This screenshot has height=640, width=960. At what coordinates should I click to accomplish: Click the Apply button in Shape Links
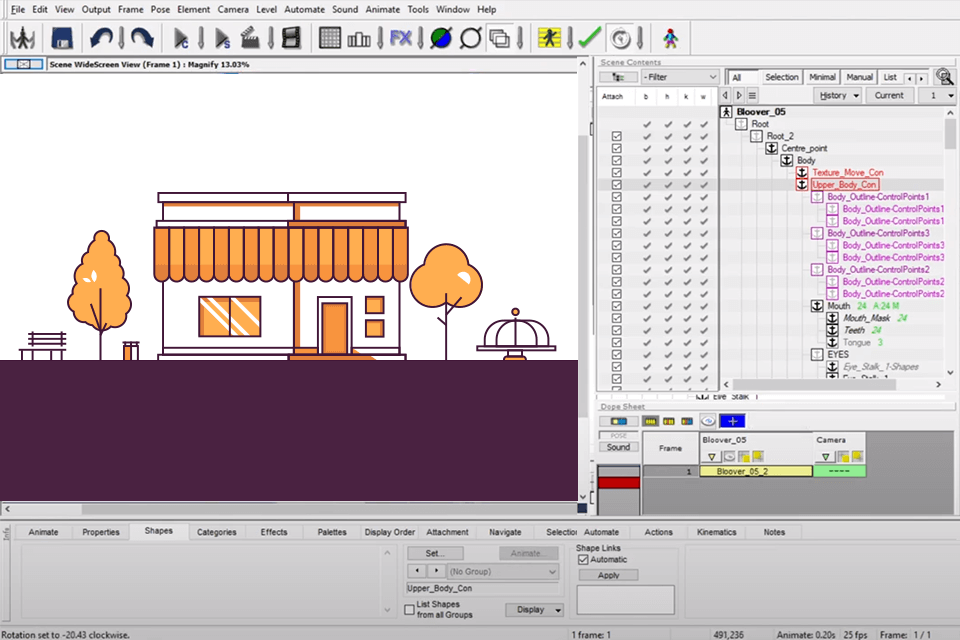tap(608, 574)
